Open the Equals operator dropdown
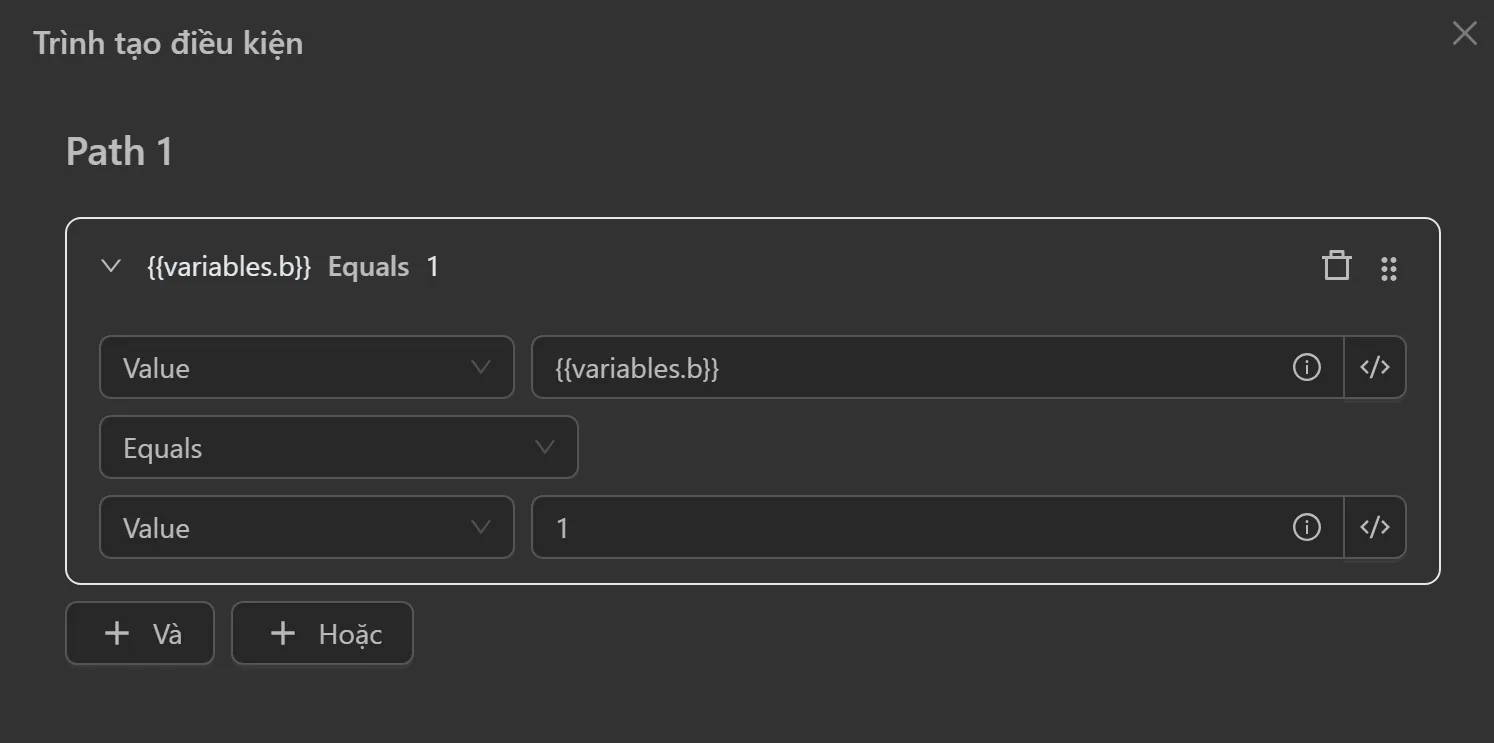The width and height of the screenshot is (1494, 743). (339, 447)
